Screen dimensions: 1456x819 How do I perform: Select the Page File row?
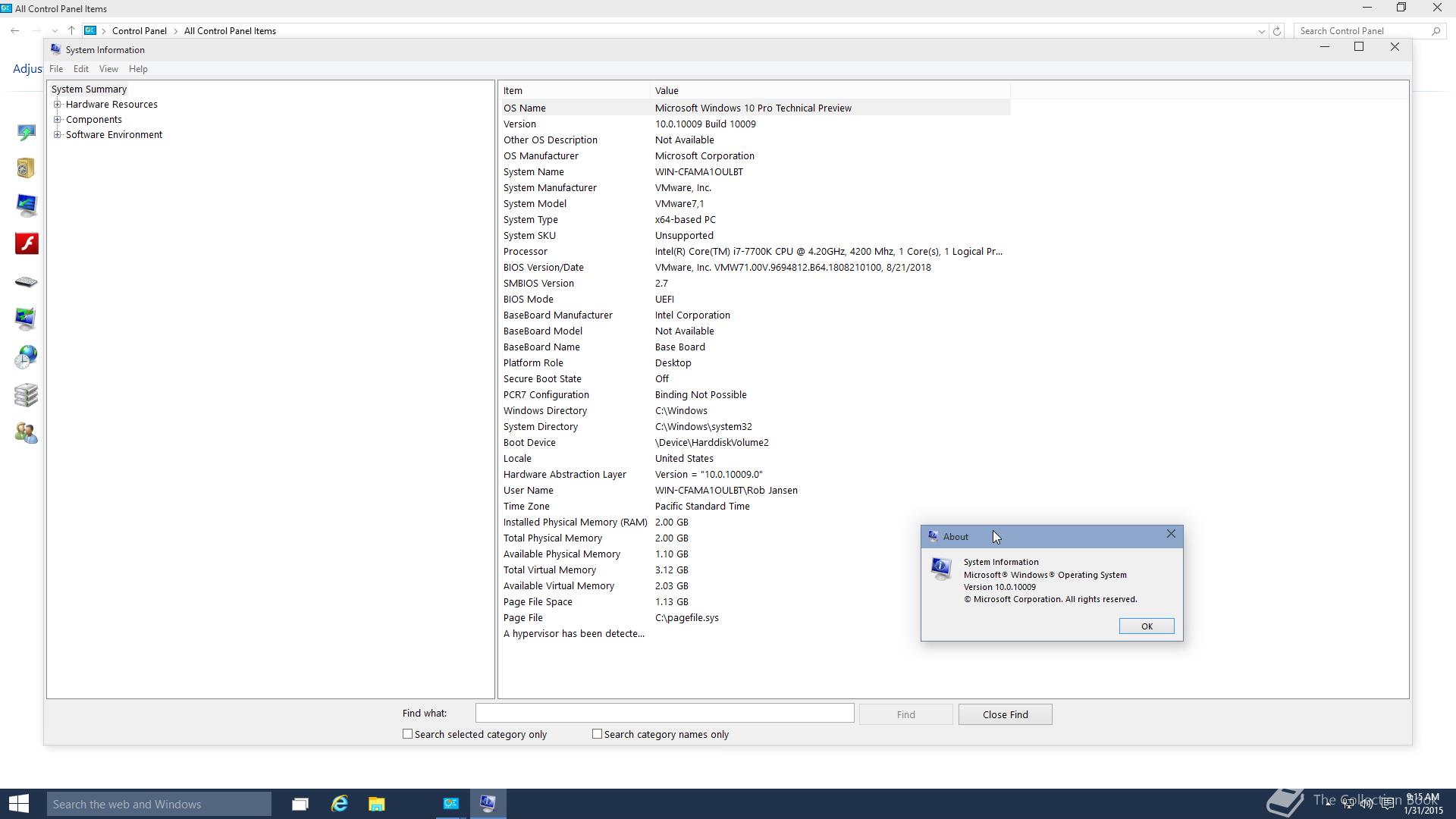pos(755,617)
